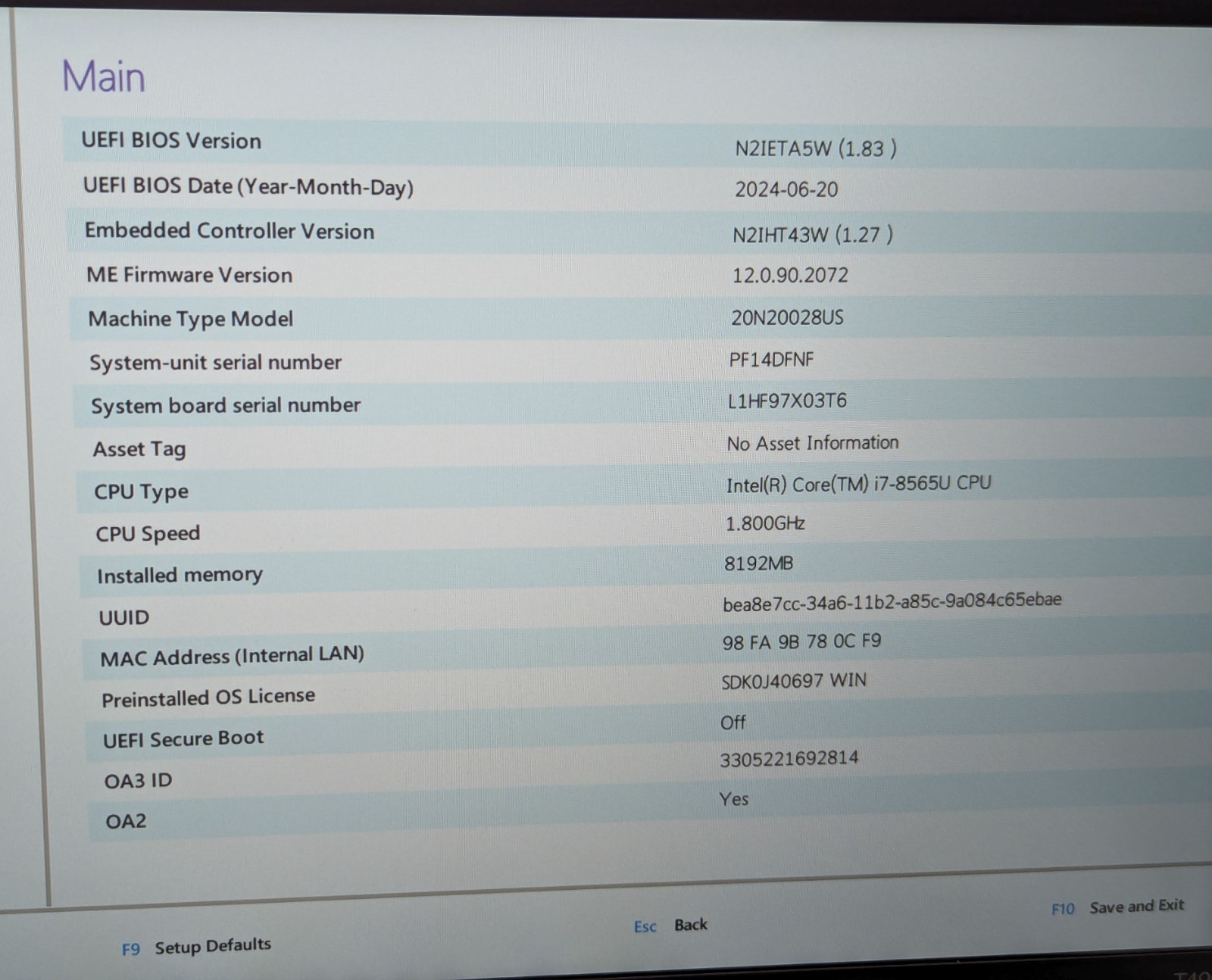Select UEFI Secure Boot label
1212x980 pixels.
183,739
